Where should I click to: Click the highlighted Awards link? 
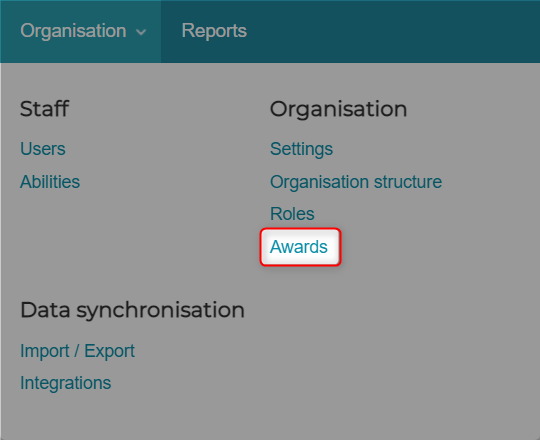[299, 247]
